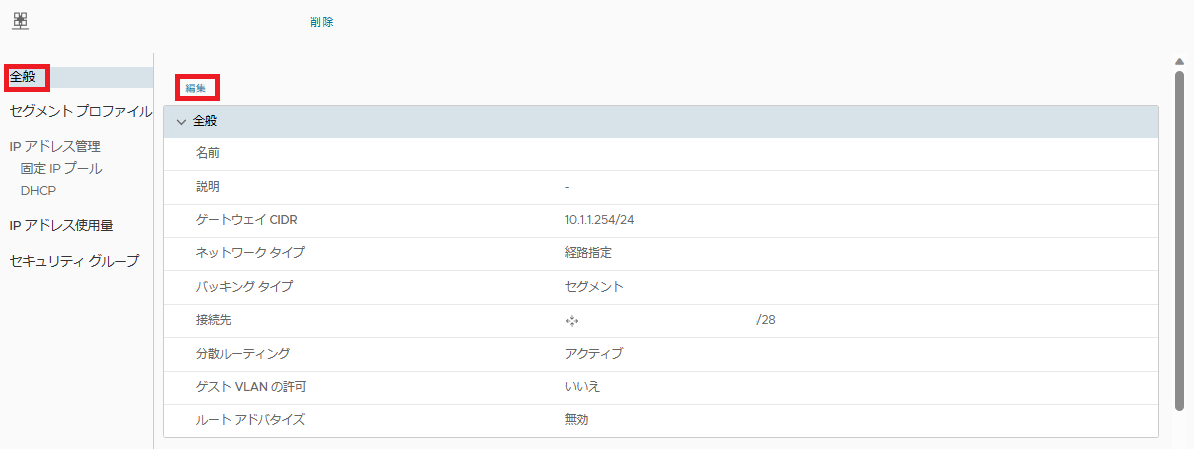The height and width of the screenshot is (449, 1194).
Task: Select 全般 in the left navigation
Action: tap(23, 77)
